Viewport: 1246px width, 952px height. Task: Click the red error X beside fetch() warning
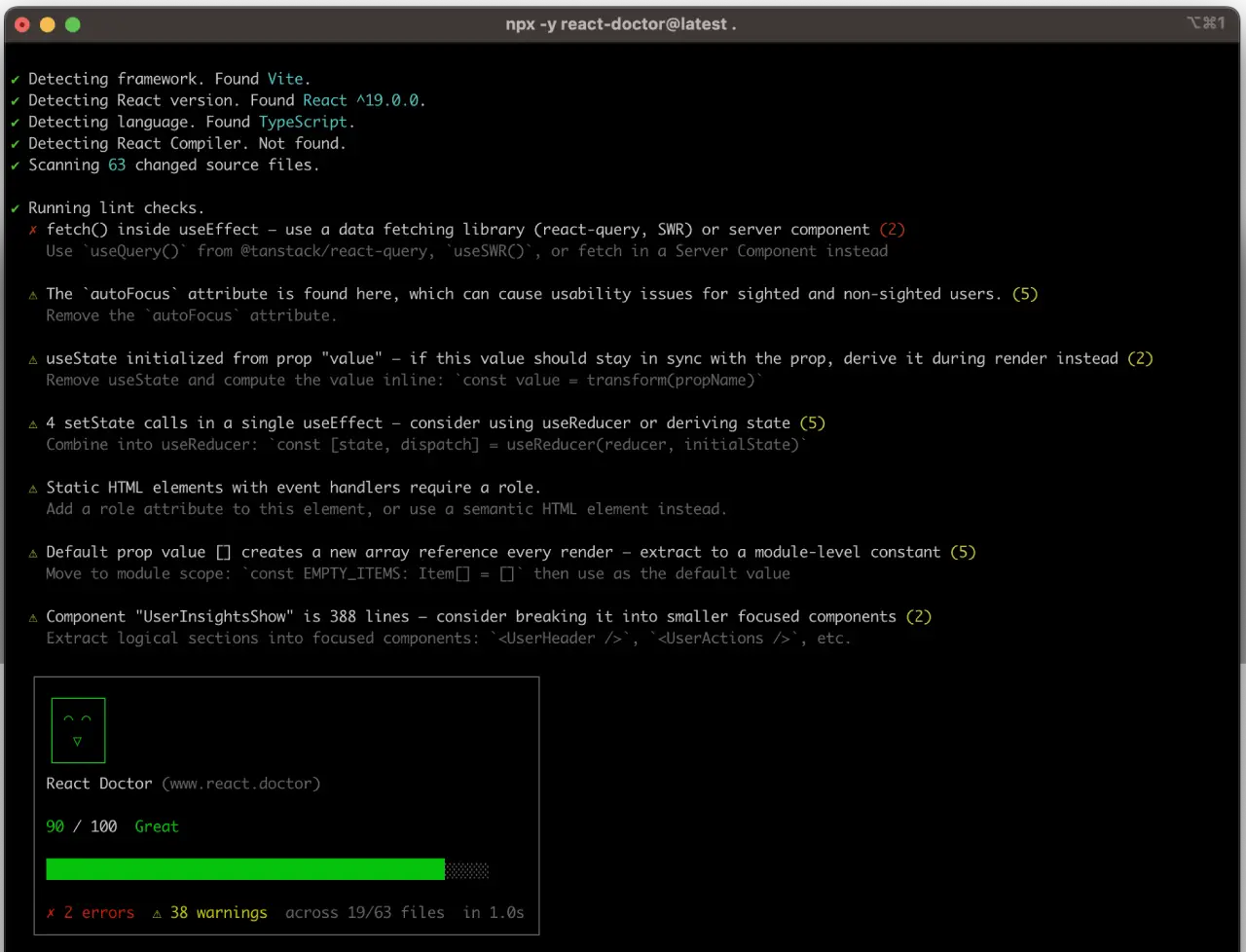[x=33, y=230]
